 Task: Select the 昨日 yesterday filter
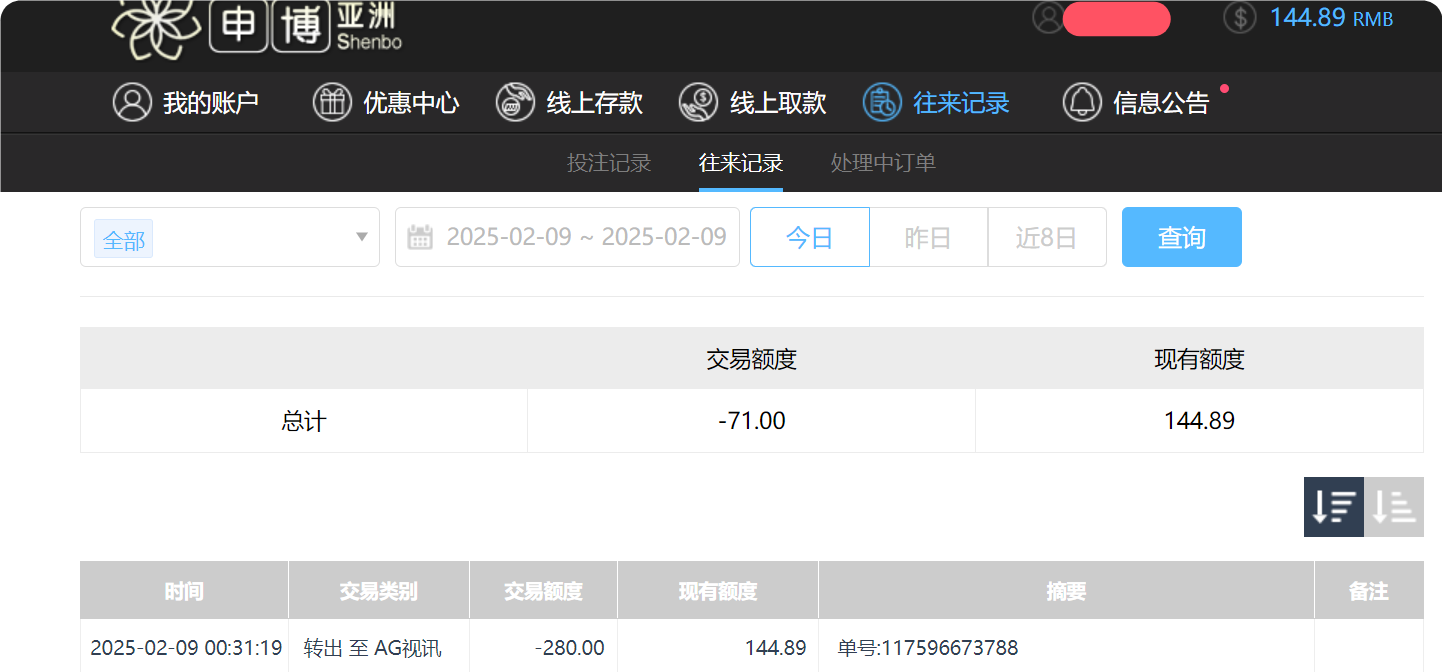[x=928, y=237]
